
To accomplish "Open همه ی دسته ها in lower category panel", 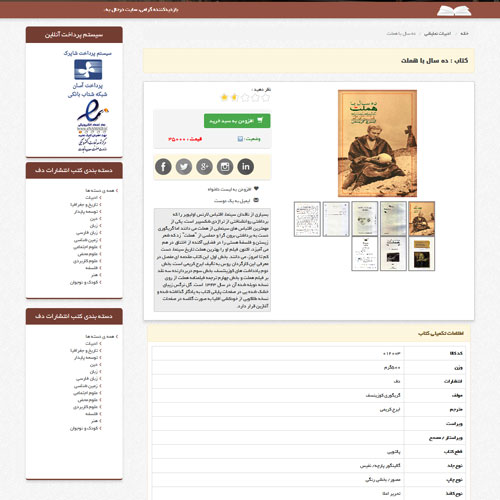I will tap(100, 337).
